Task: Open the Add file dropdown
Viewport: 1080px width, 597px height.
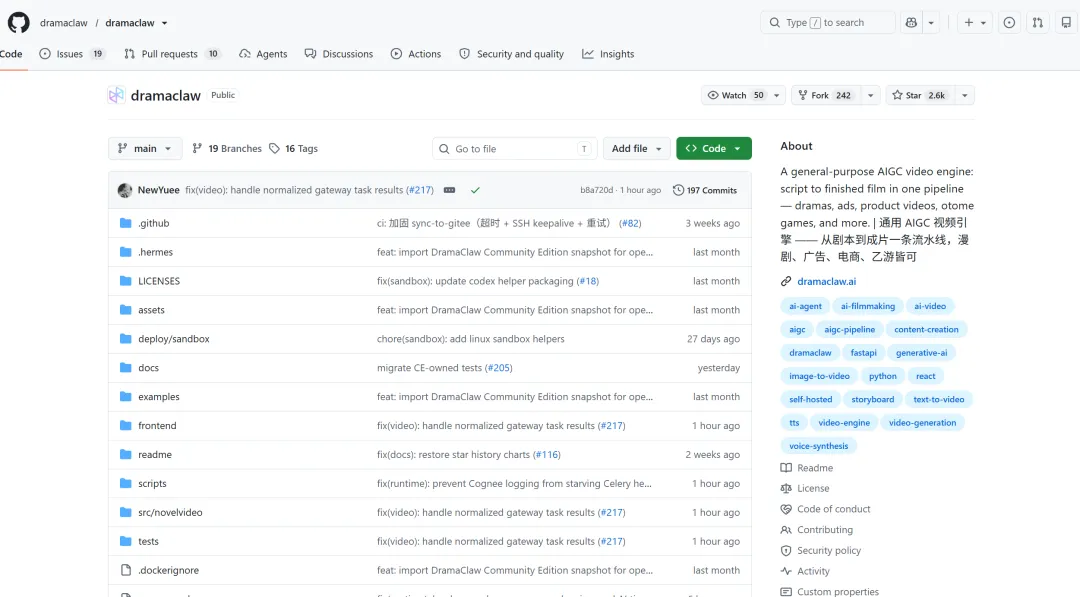Action: [x=636, y=149]
